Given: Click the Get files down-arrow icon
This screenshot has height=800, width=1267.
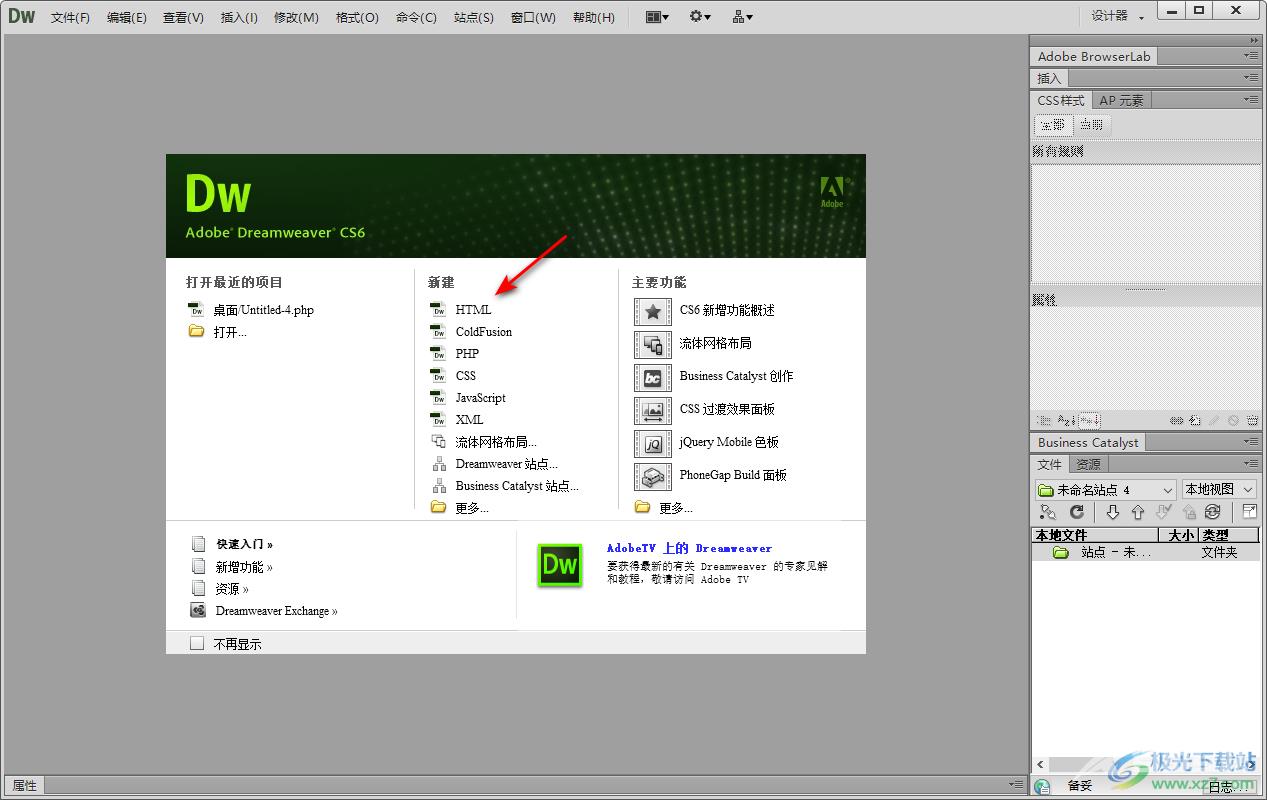Looking at the screenshot, I should (1112, 512).
